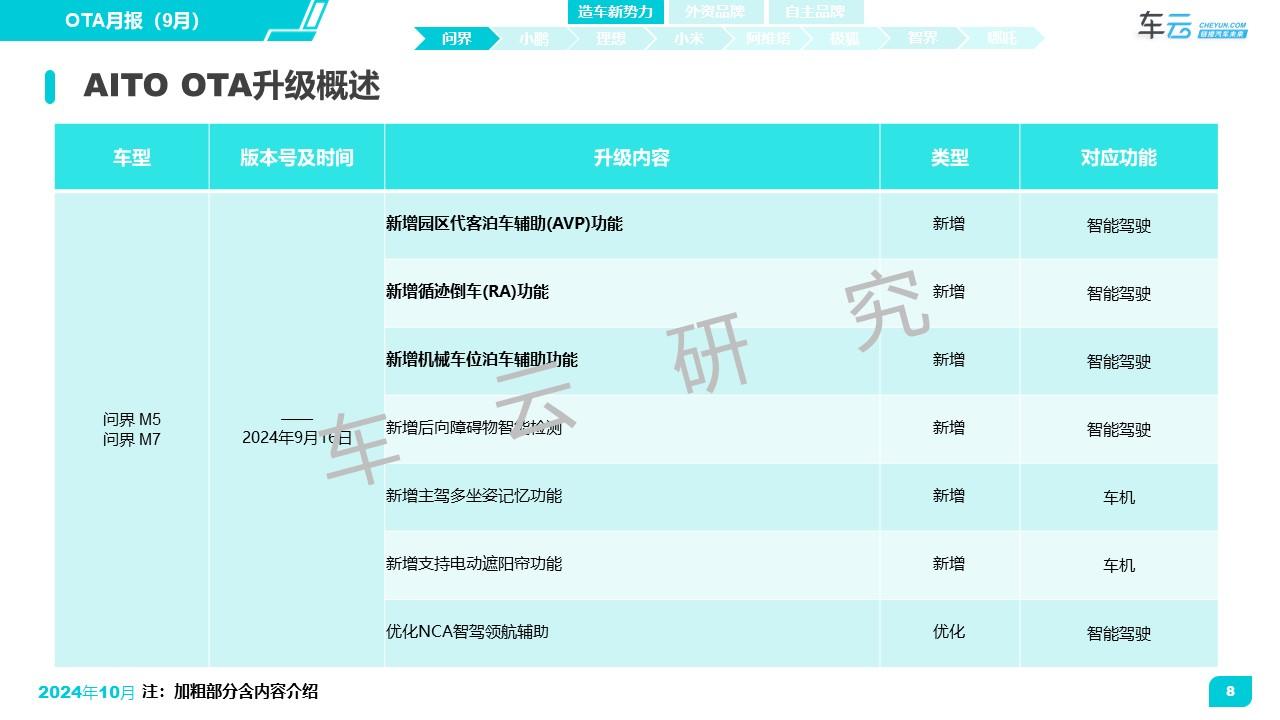This screenshot has height=720, width=1280.
Task: Select the slide title AITO OTA升级概述
Action: coord(232,86)
